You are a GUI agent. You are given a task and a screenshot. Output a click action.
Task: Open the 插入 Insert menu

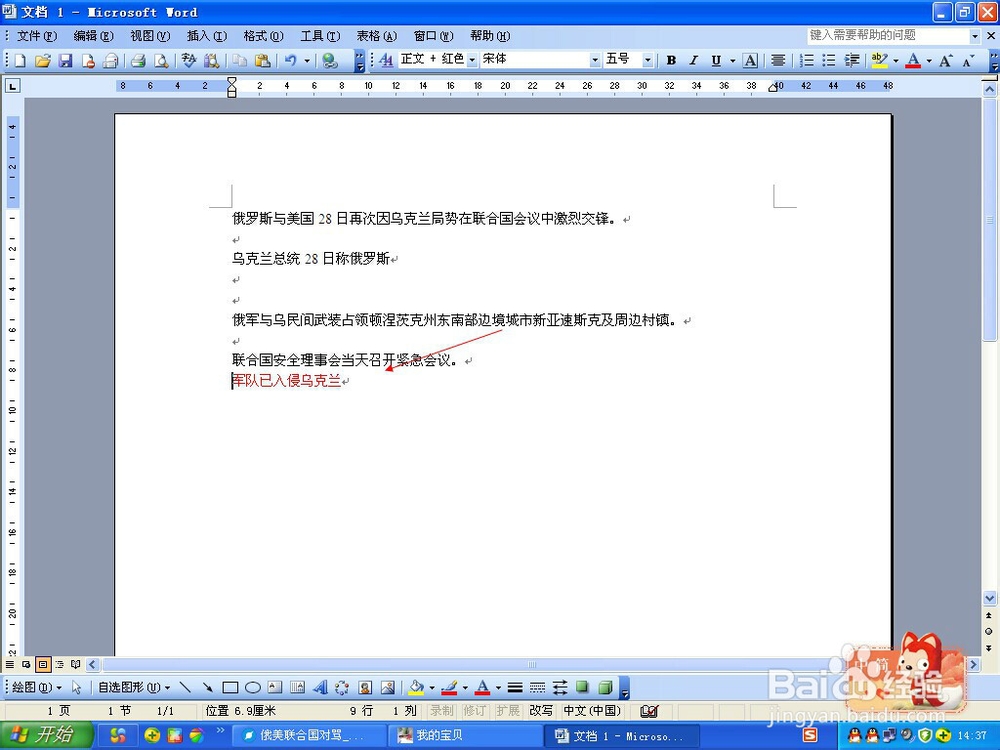207,36
